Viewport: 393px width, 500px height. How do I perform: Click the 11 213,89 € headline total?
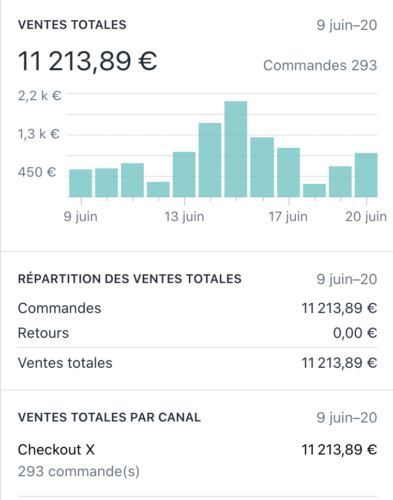87,61
